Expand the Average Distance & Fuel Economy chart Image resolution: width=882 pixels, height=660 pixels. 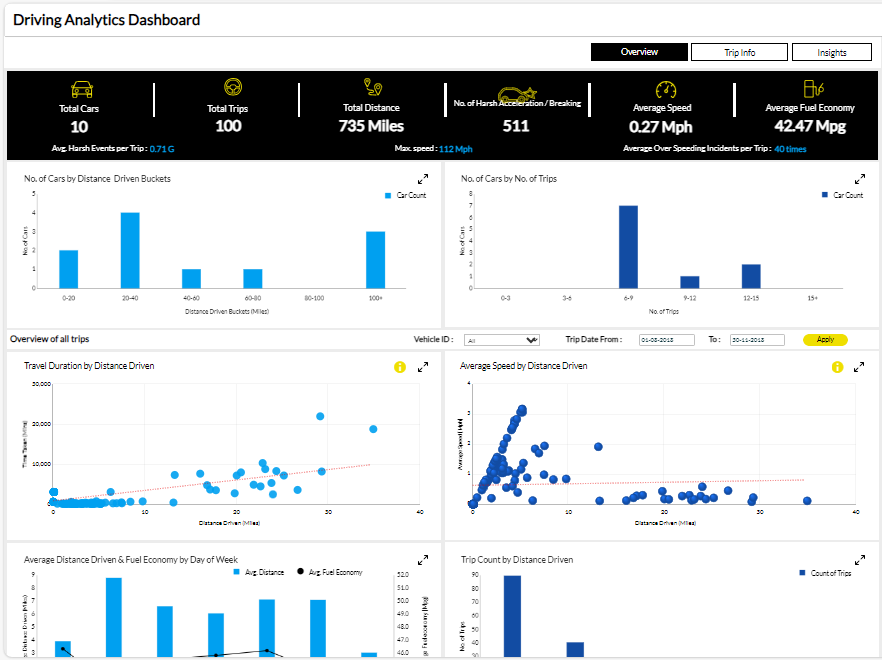click(423, 560)
